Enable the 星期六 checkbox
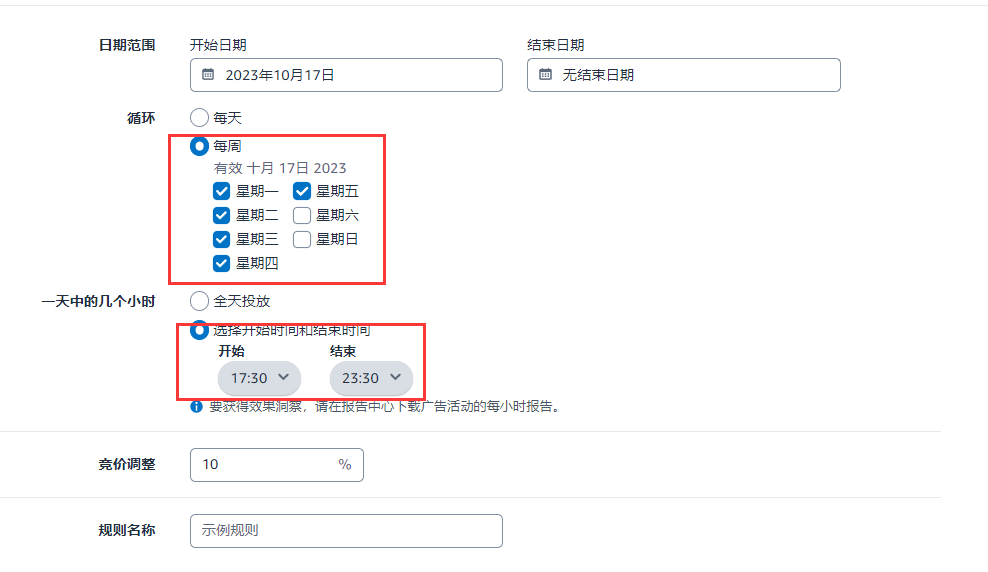Image resolution: width=988 pixels, height=572 pixels. click(302, 215)
